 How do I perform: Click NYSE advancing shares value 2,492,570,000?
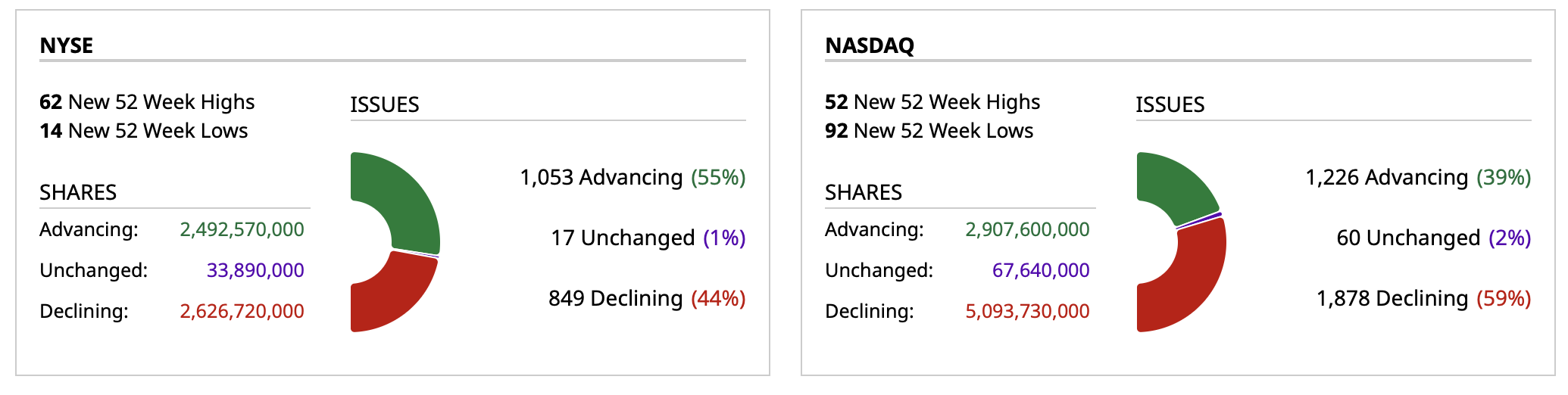[x=242, y=229]
